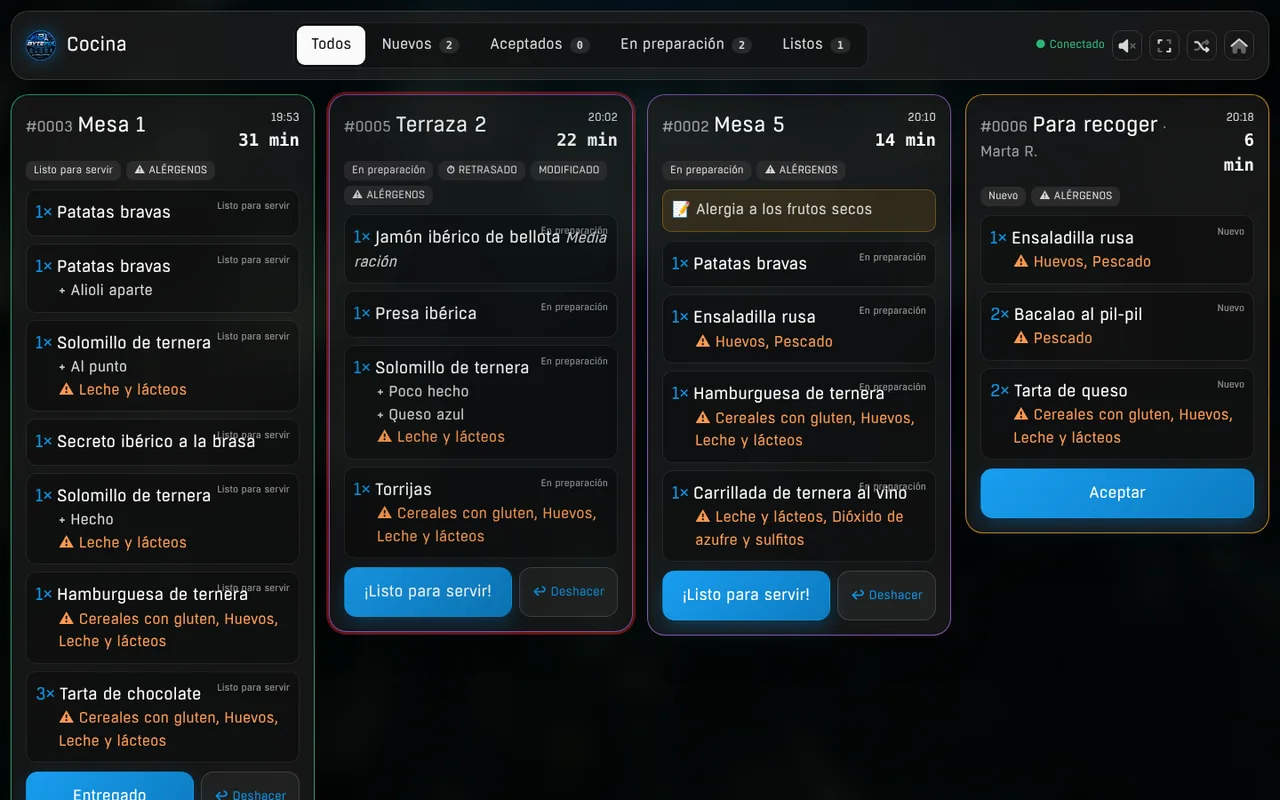Click the MODIFICADO badge on Terraza 2

pos(569,170)
